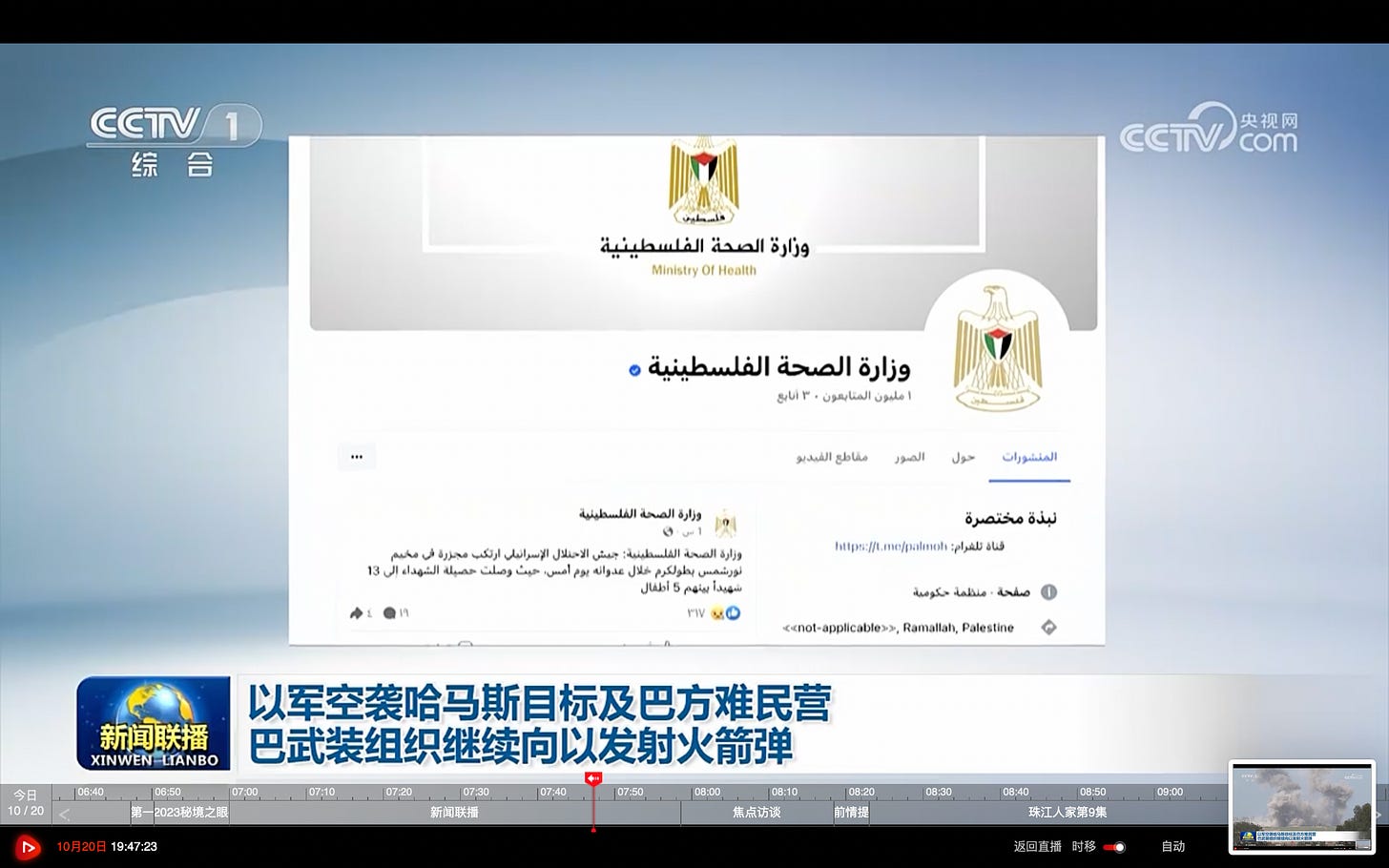Click the 新闻联播 globe program logo

pyautogui.click(x=154, y=723)
